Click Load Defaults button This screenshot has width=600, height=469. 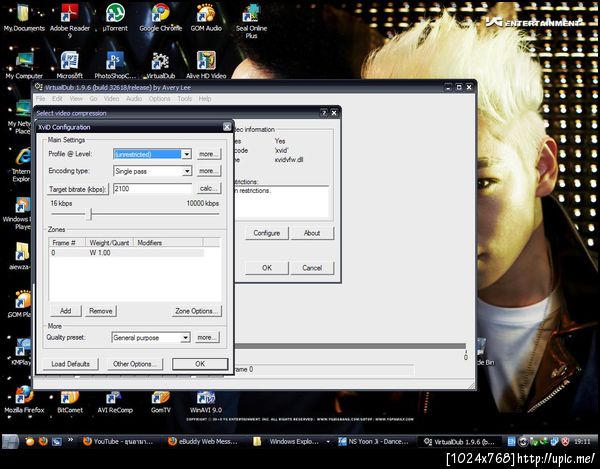[x=70, y=364]
